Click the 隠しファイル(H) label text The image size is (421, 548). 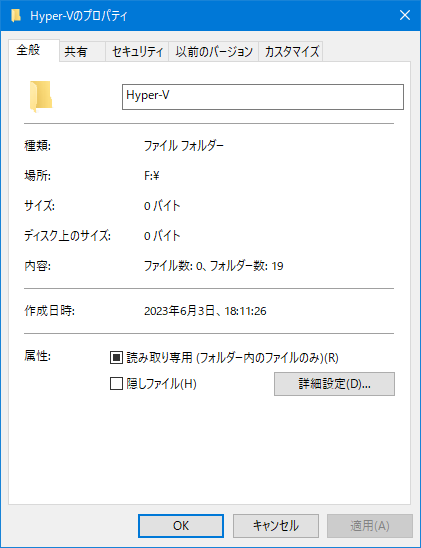click(x=161, y=384)
